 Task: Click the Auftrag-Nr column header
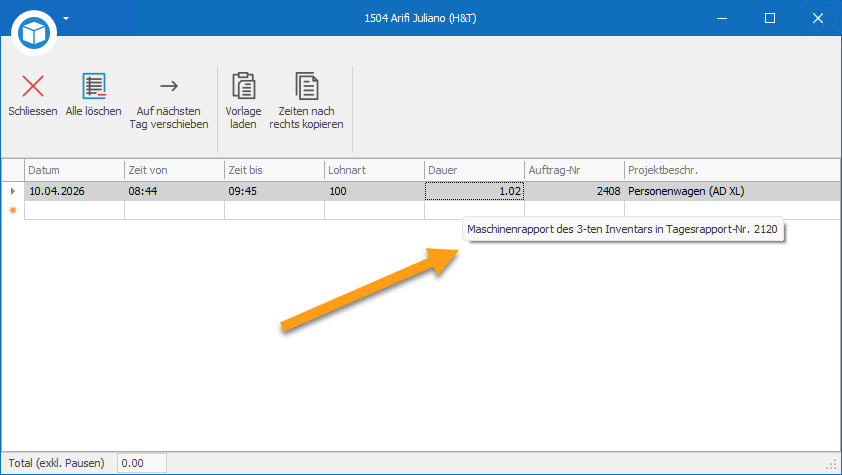574,170
